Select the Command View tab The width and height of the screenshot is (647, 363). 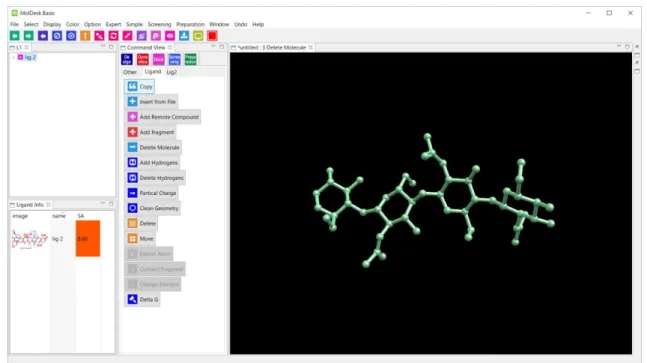point(146,47)
